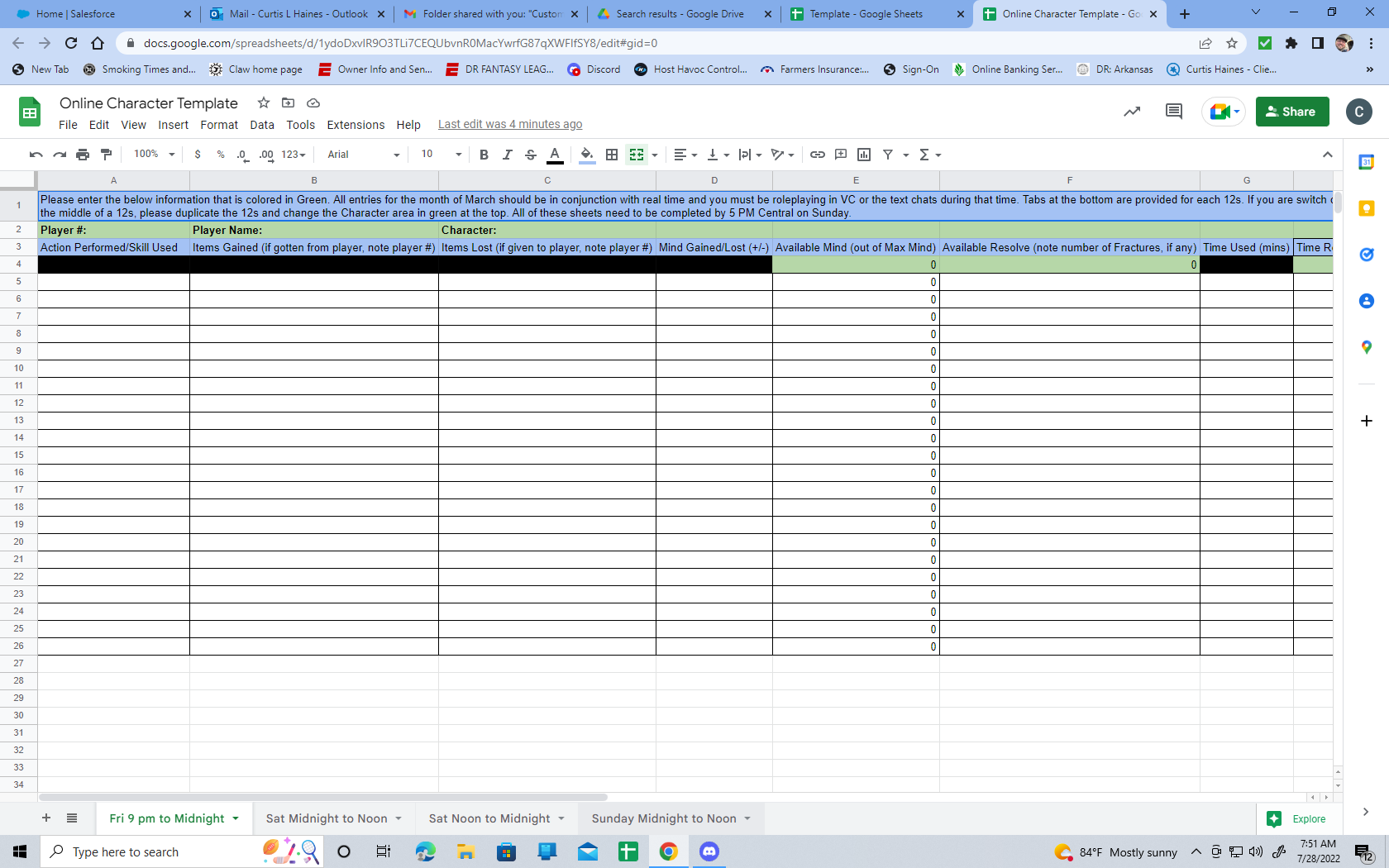Click the Create a filter icon
Image resolution: width=1389 pixels, height=868 pixels.
tap(888, 155)
